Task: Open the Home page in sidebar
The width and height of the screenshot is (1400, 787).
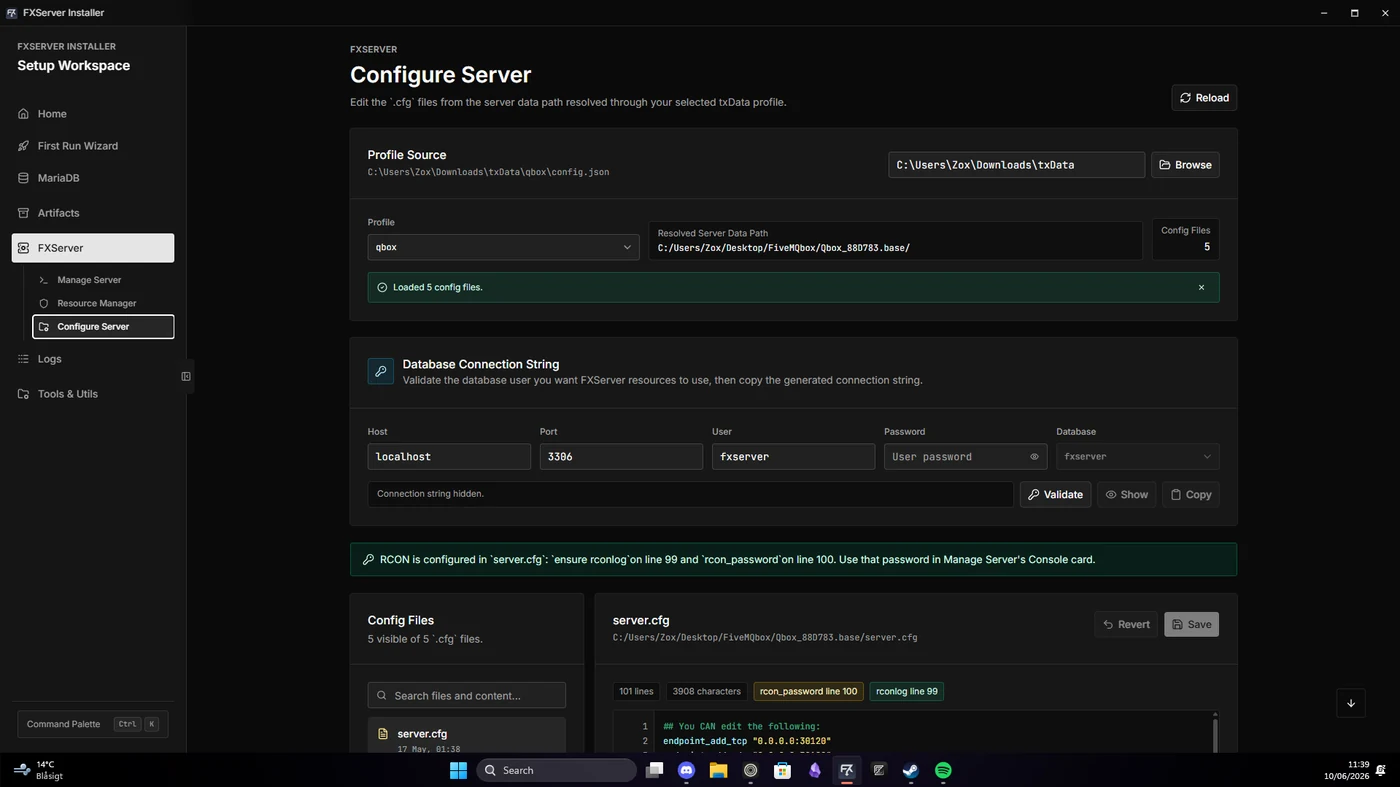Action: tap(93, 114)
